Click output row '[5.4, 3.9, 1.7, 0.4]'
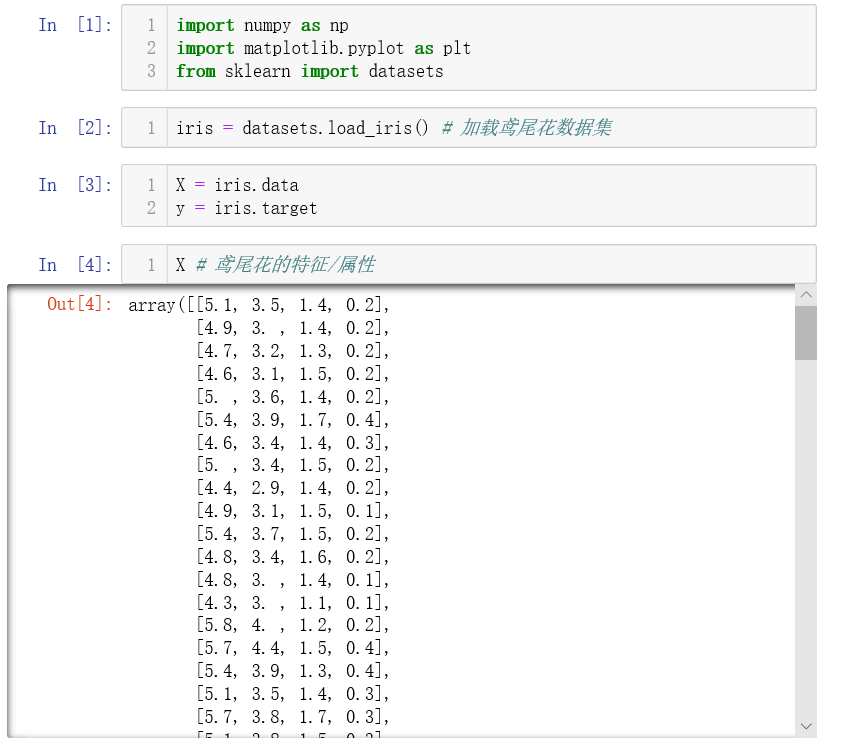 (x=292, y=420)
